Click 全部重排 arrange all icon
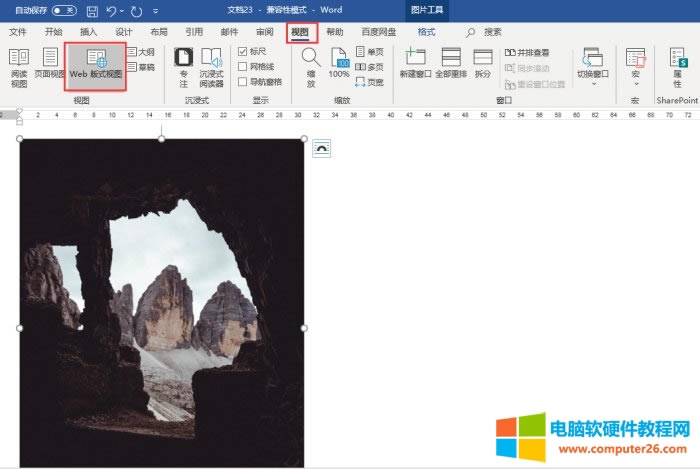Image resolution: width=700 pixels, height=469 pixels. coord(451,65)
